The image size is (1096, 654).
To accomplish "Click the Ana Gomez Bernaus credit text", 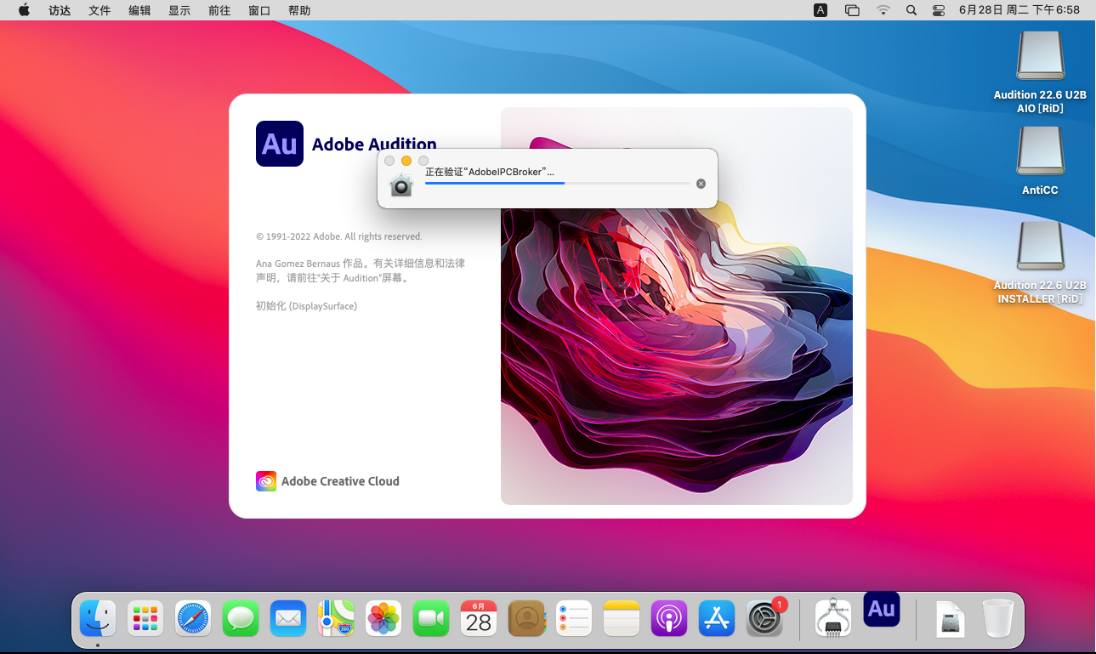I will (x=360, y=270).
